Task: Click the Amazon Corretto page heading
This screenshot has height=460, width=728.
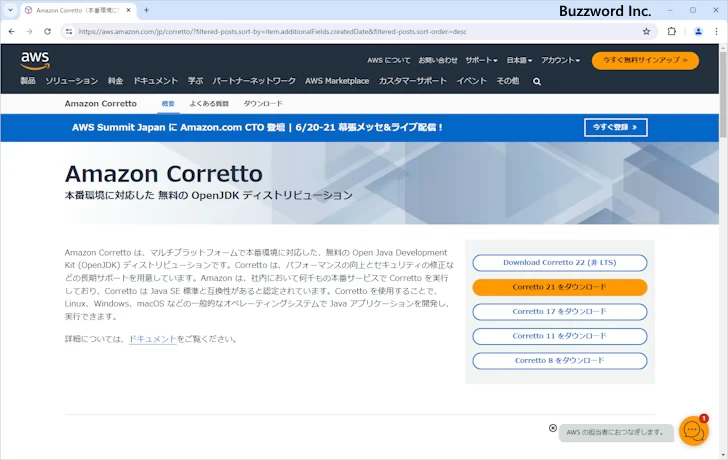Action: click(x=164, y=174)
